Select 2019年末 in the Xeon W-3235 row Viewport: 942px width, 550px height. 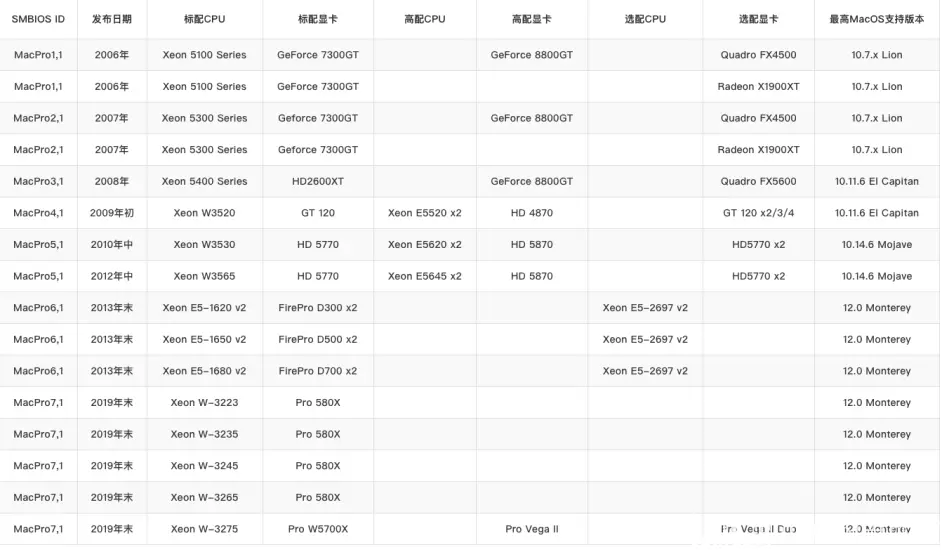112,434
